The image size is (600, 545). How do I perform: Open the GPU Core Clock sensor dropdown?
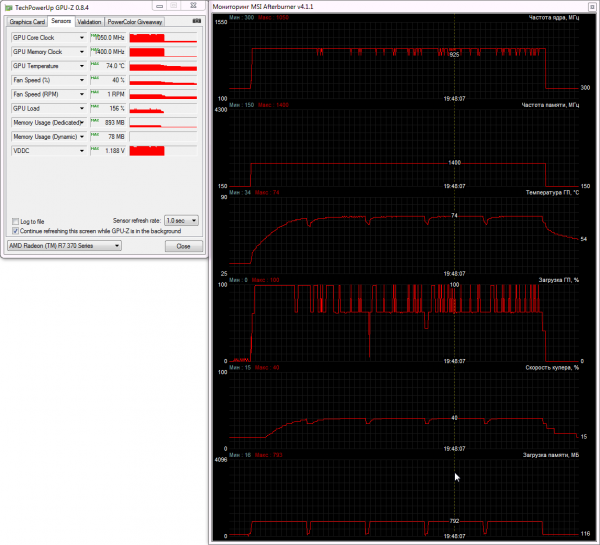pyautogui.click(x=82, y=38)
